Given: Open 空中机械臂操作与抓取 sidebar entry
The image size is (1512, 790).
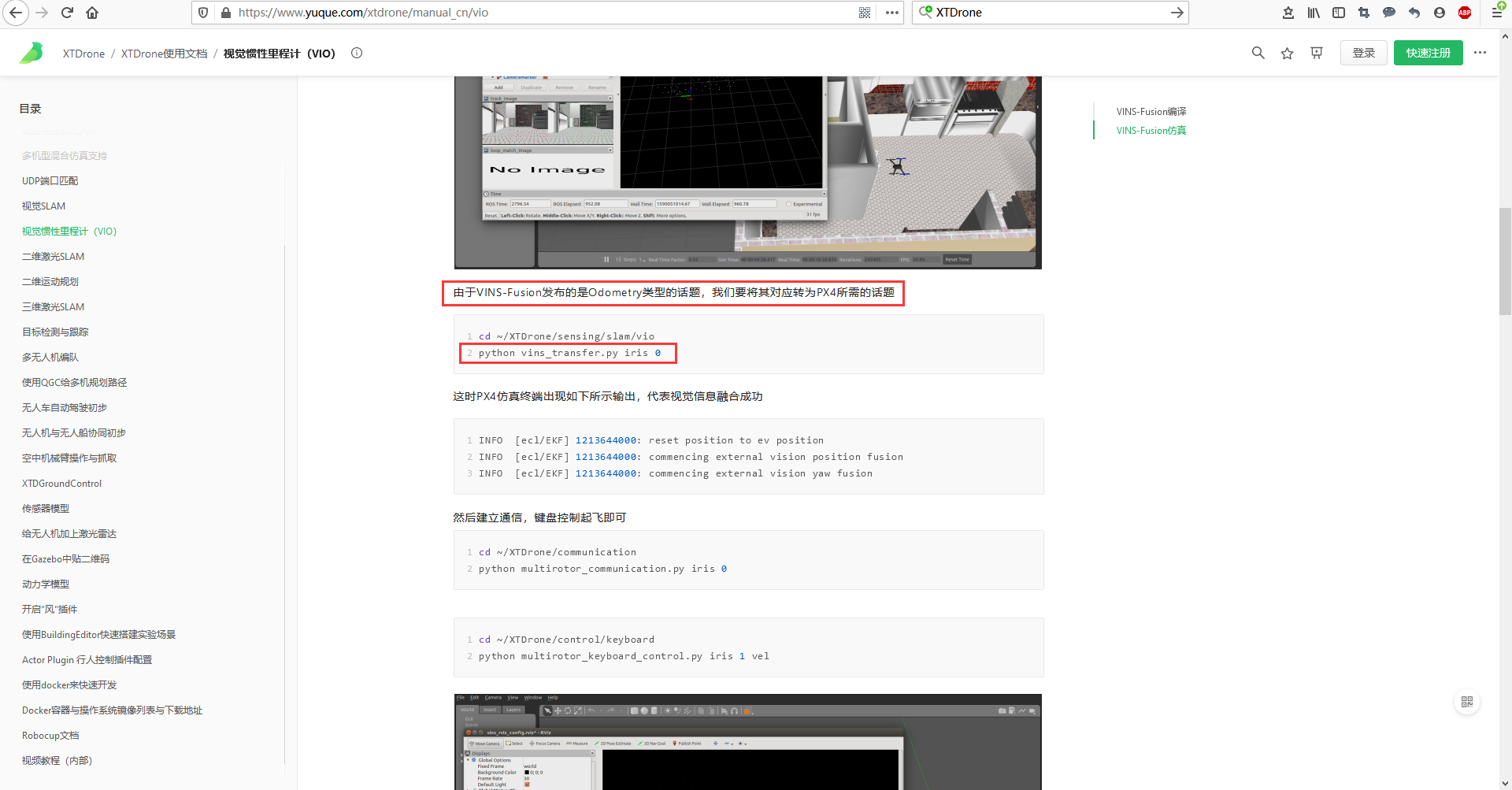Looking at the screenshot, I should pyautogui.click(x=69, y=458).
